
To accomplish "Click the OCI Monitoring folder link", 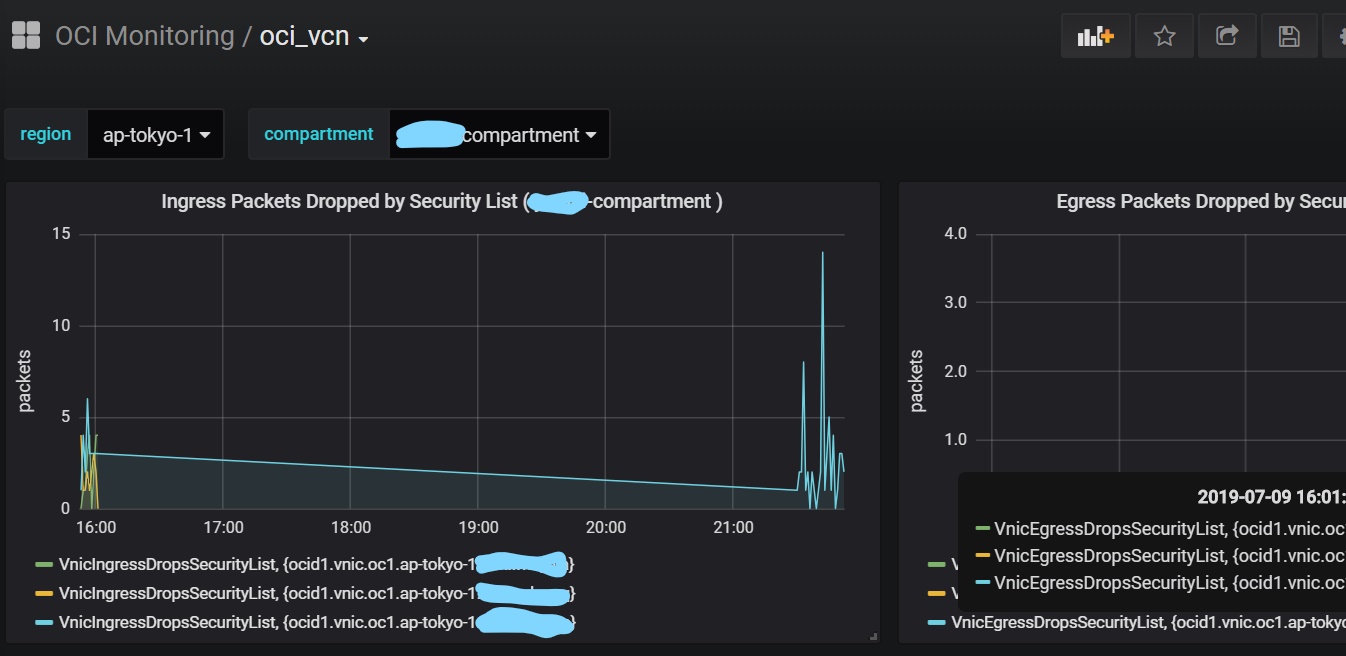I will coord(144,37).
